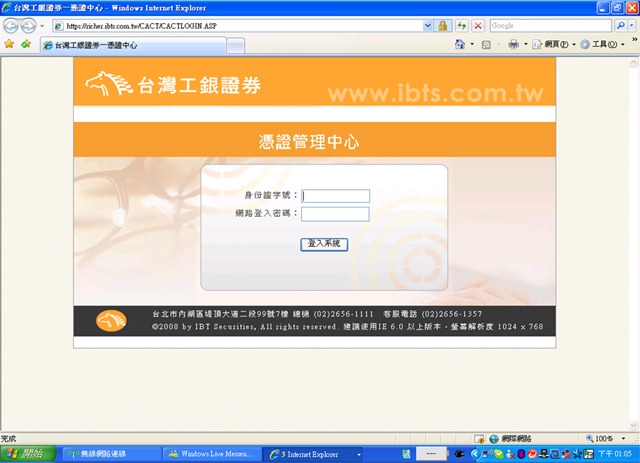
Task: Click the 台灣工銀證券 horse logo
Action: 173,85
